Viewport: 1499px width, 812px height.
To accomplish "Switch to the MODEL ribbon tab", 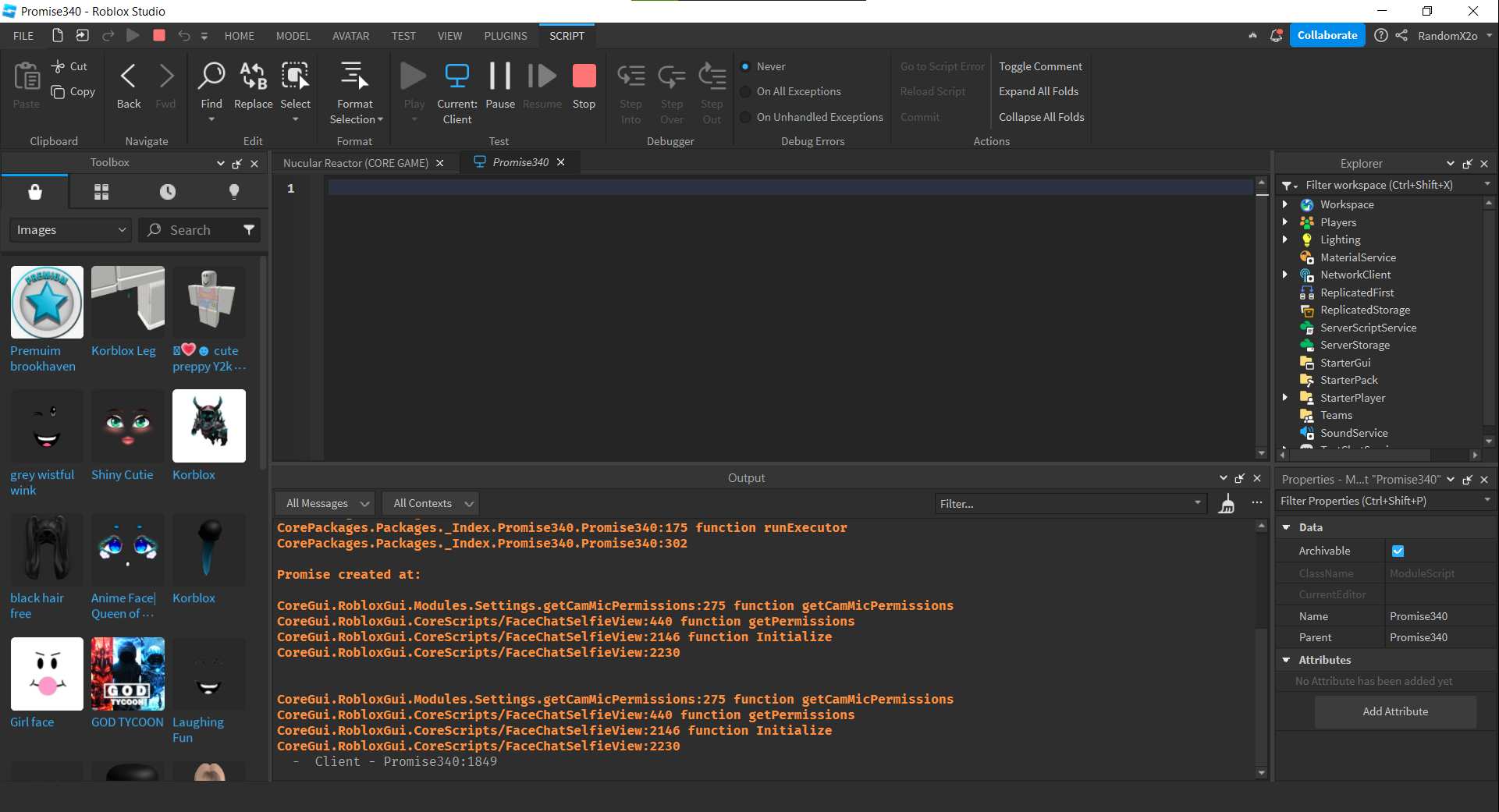I will (293, 35).
